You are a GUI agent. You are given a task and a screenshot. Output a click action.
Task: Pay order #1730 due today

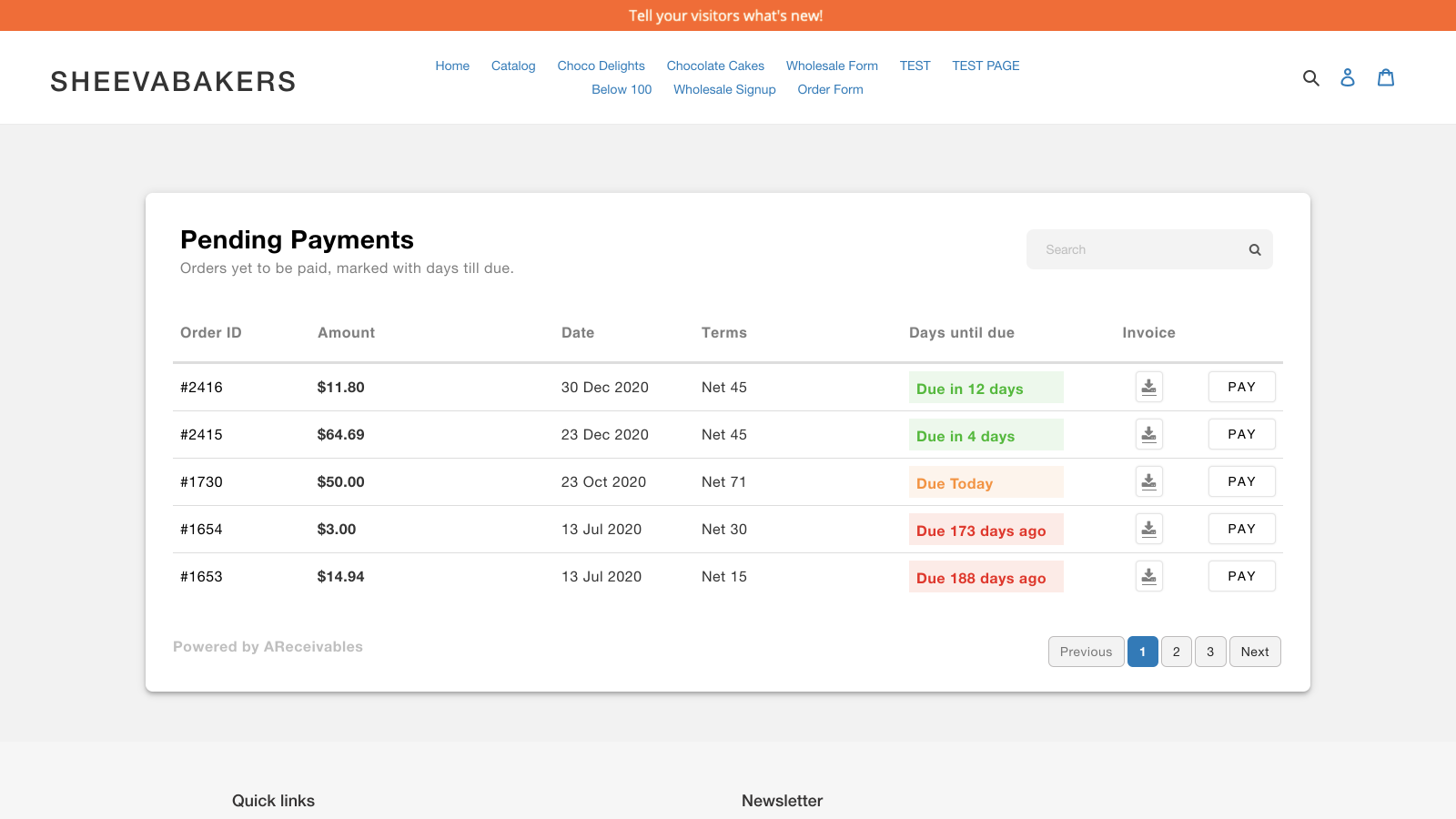[x=1241, y=480]
